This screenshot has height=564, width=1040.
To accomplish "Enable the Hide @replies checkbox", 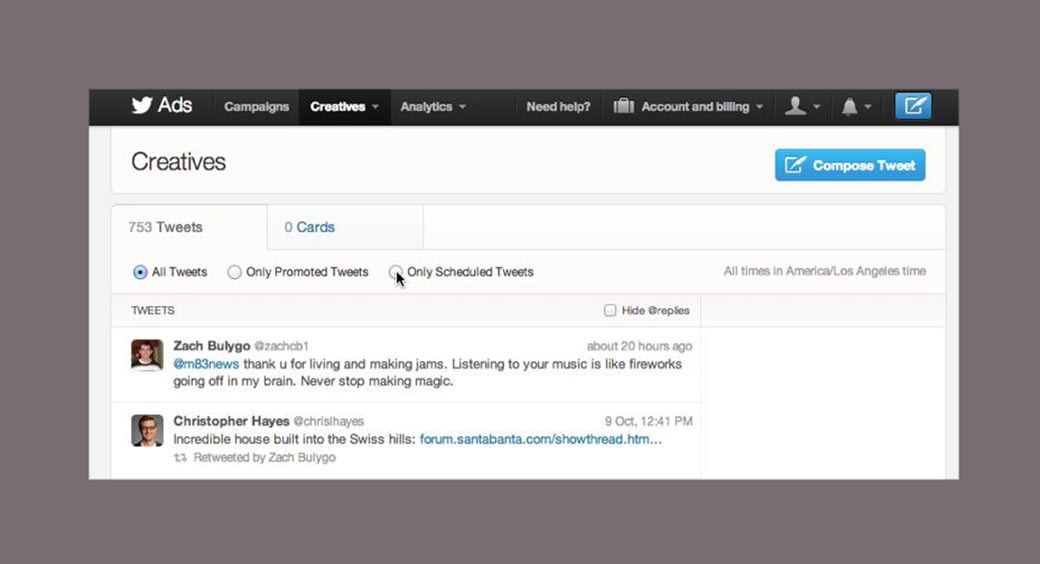I will 610,310.
